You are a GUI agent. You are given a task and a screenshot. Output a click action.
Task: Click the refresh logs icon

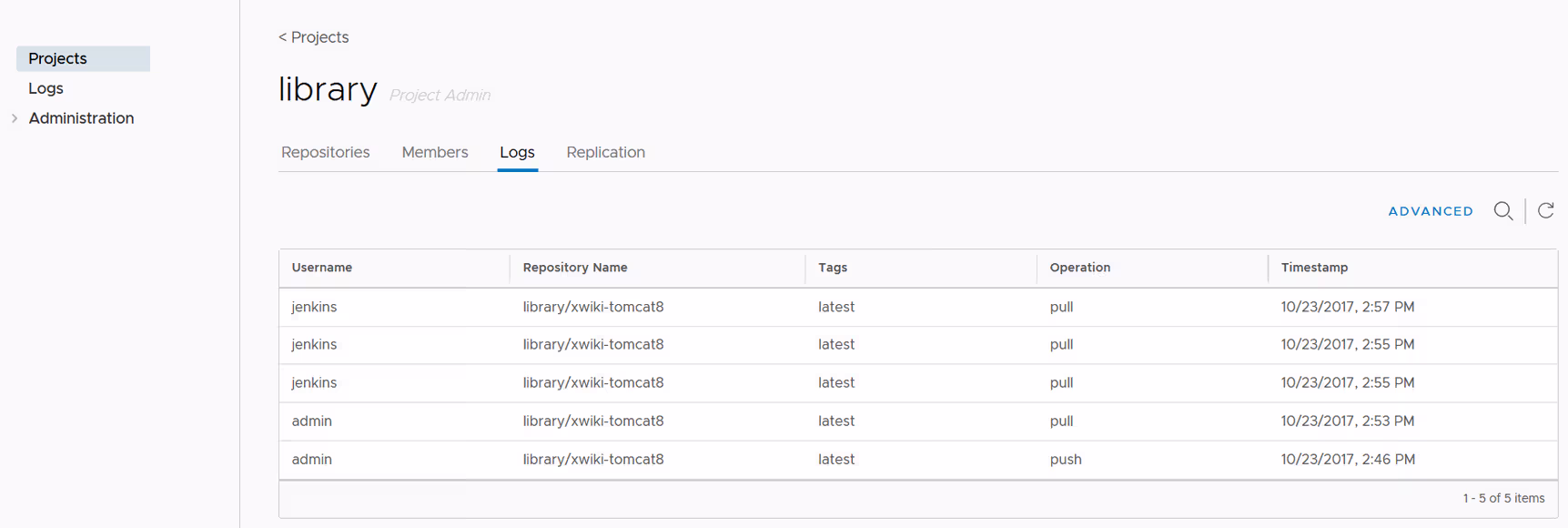pos(1545,211)
